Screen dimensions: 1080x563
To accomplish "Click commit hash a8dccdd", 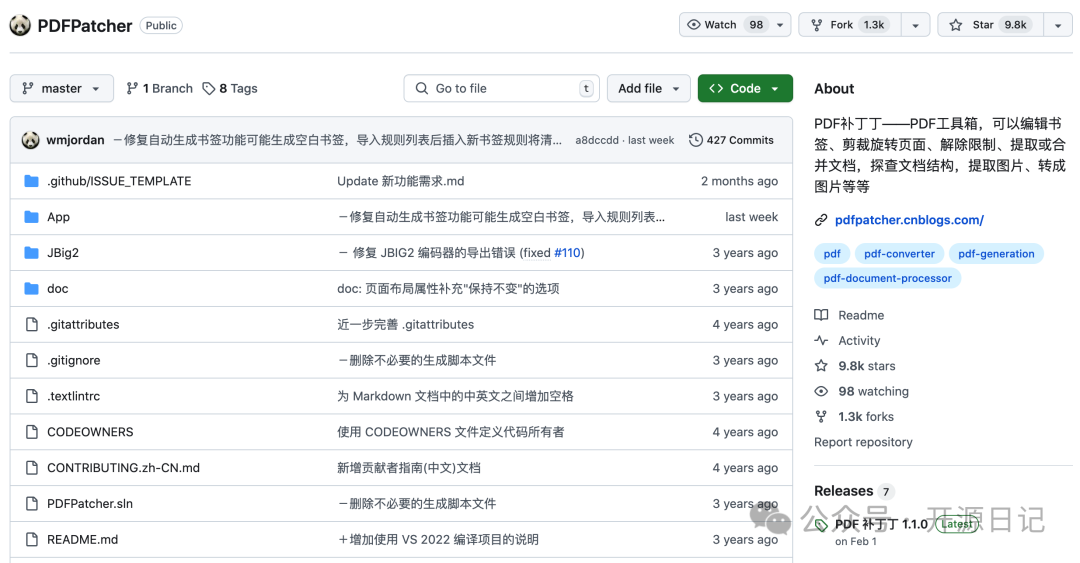I will pos(596,140).
